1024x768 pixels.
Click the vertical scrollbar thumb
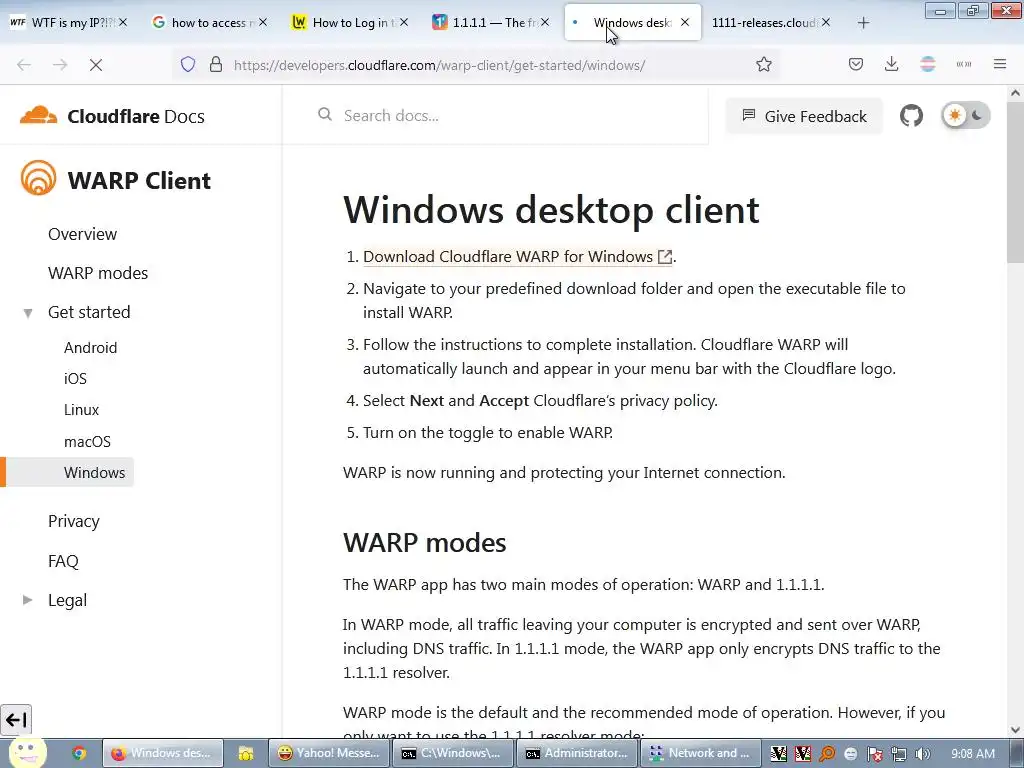(1016, 183)
